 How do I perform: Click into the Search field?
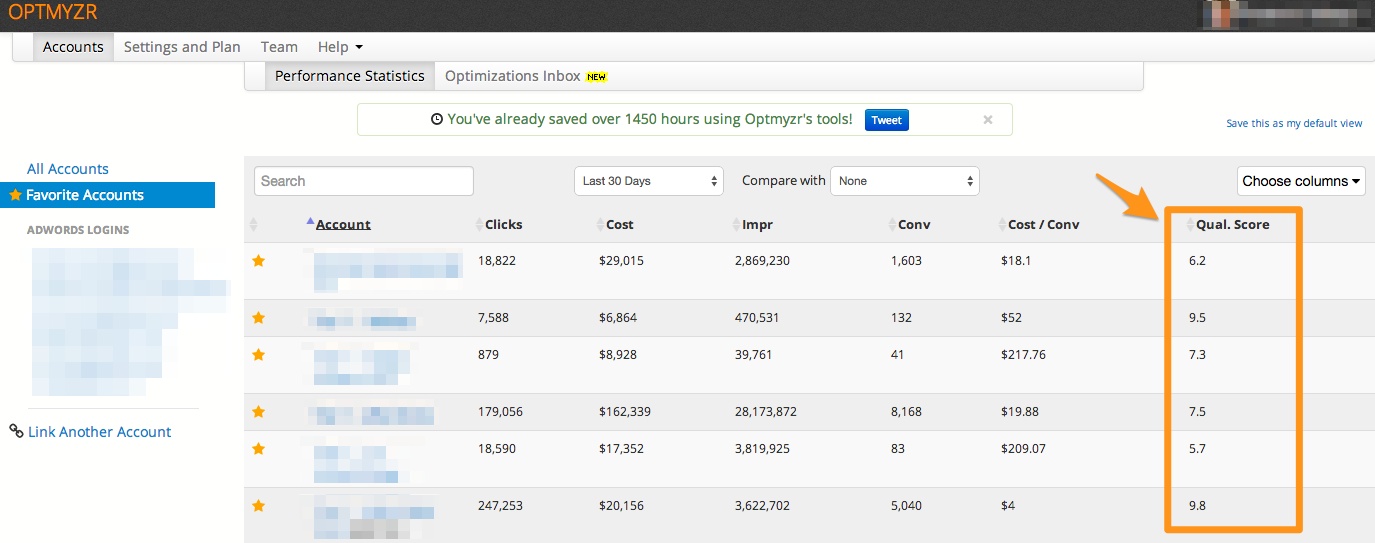(364, 181)
